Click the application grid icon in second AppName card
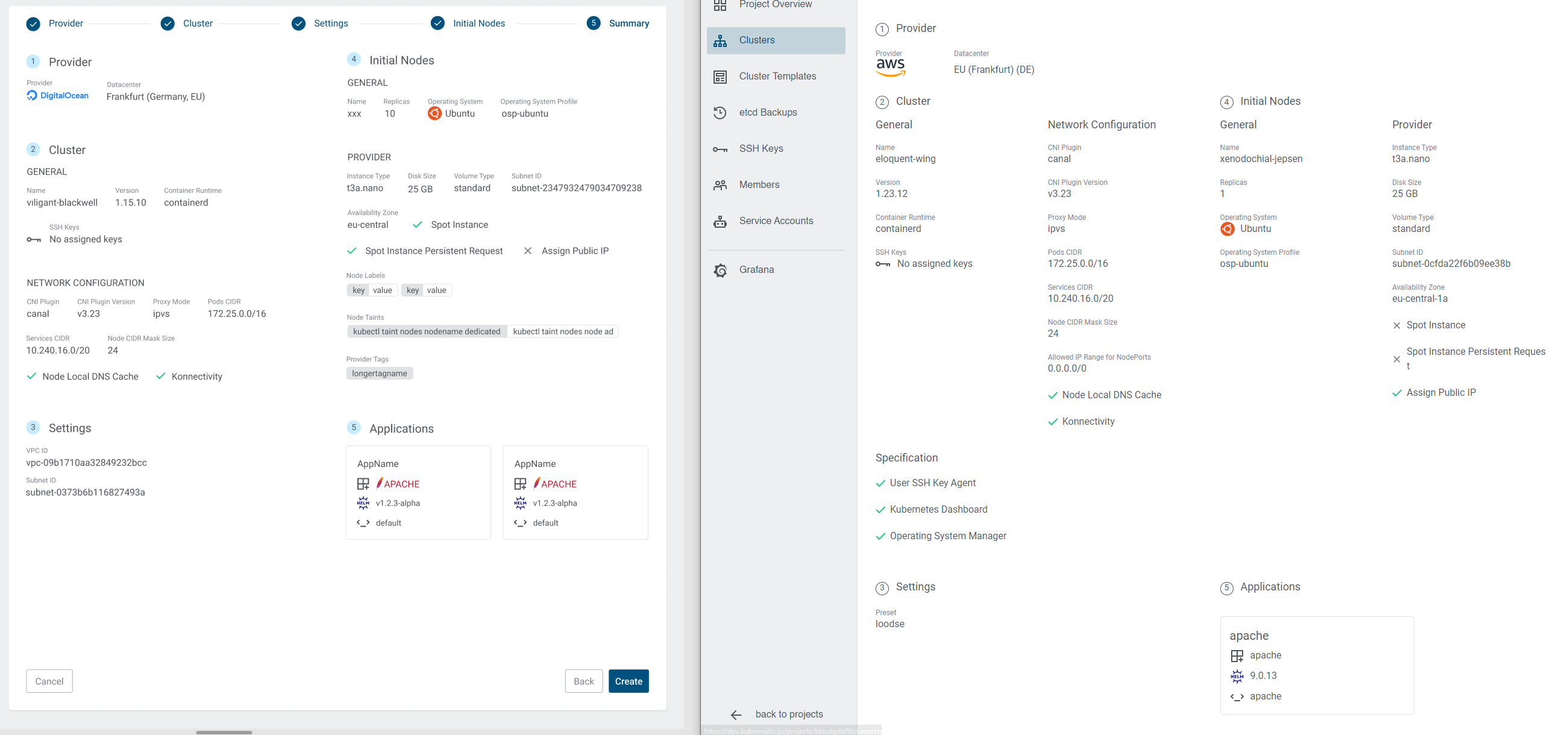The width and height of the screenshot is (1568, 735). (x=520, y=484)
